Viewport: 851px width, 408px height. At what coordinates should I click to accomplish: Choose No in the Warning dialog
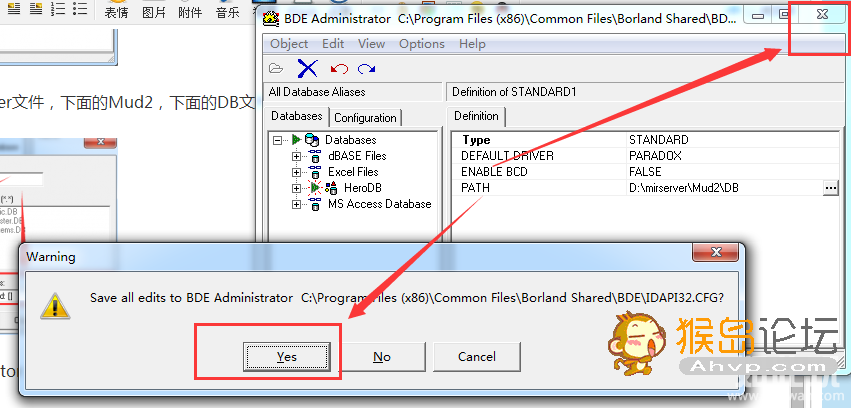[x=382, y=356]
